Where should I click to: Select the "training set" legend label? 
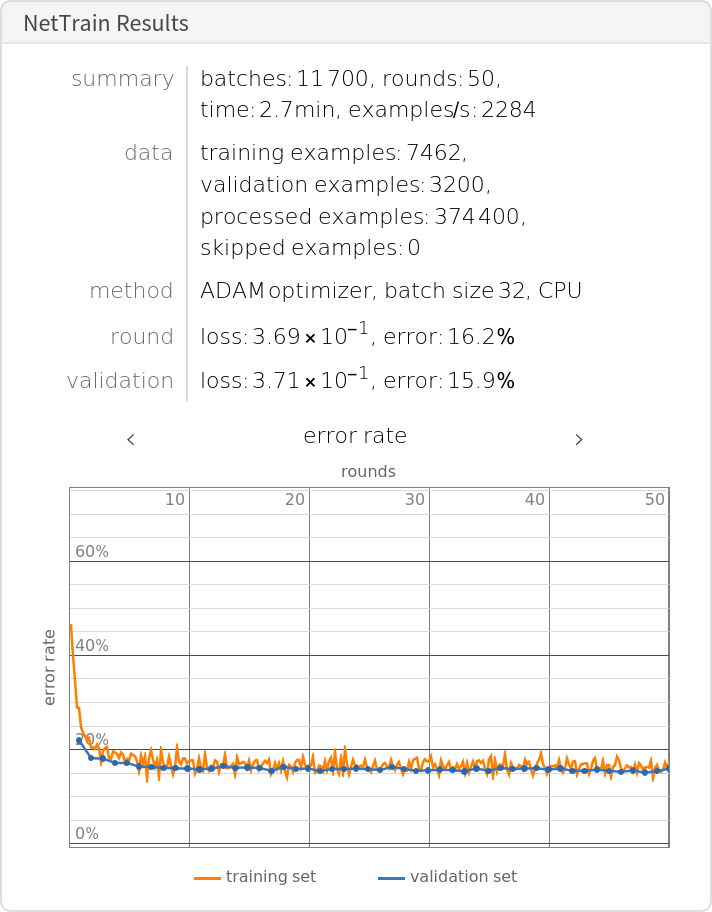[x=270, y=877]
